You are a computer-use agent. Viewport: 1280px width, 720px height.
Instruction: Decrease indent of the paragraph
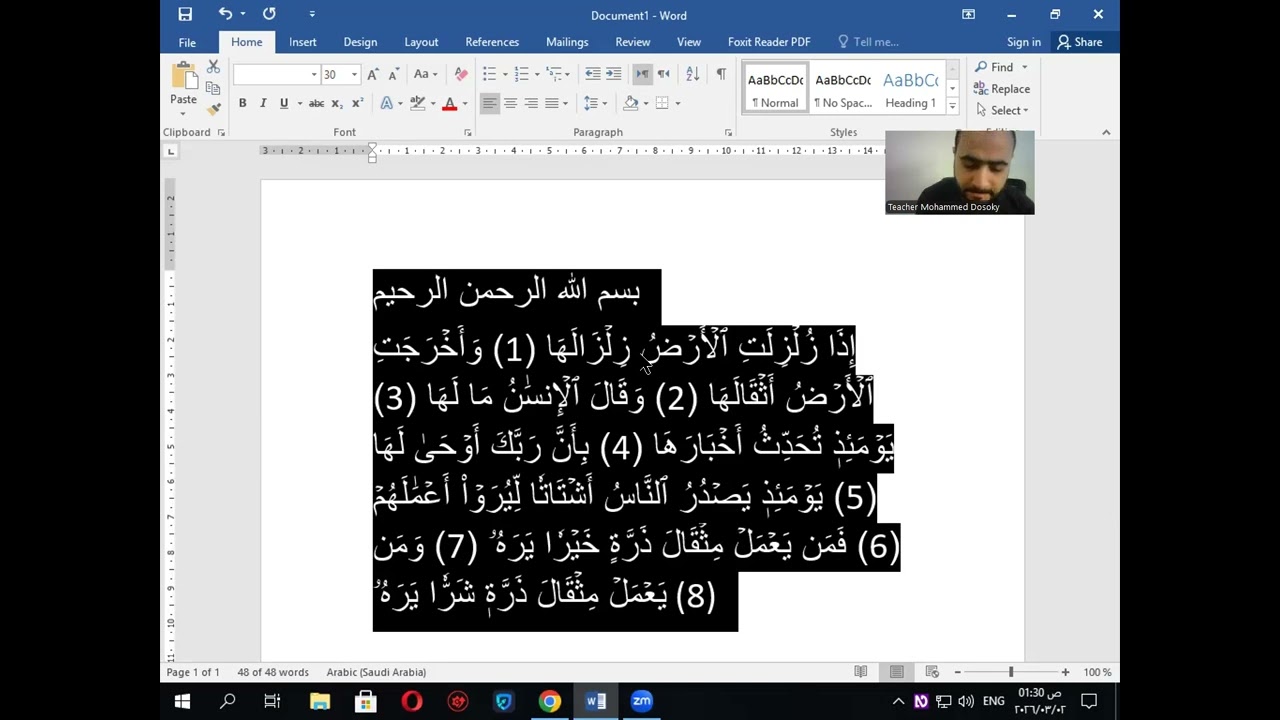coord(592,74)
